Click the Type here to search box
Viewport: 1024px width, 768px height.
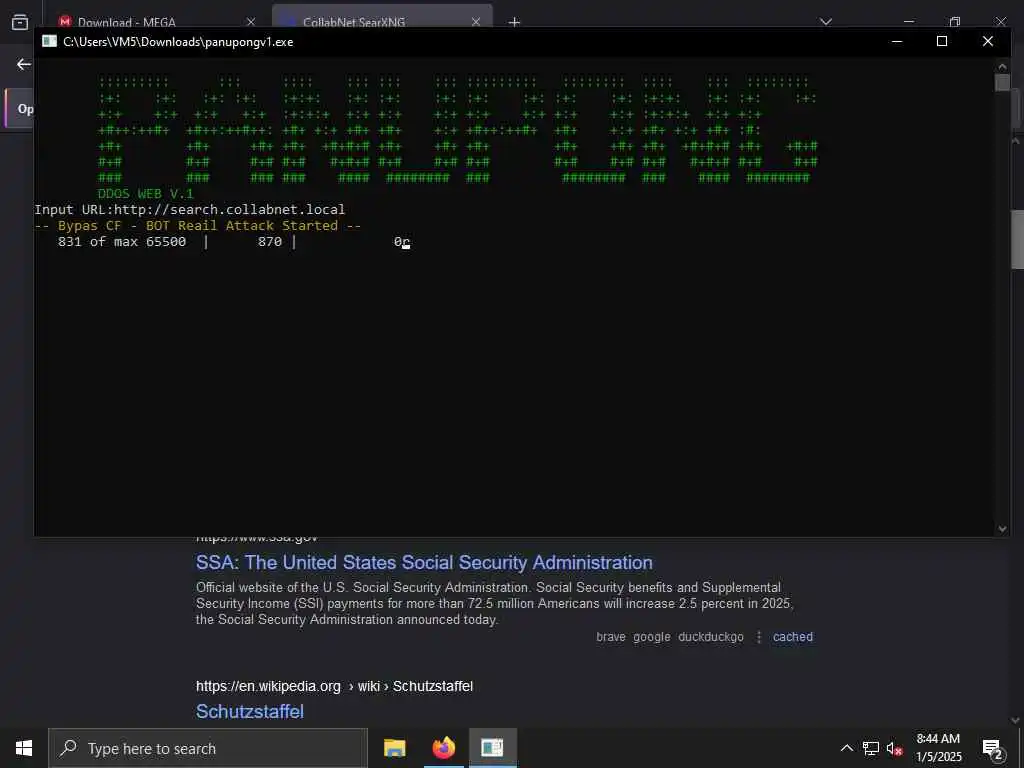tap(208, 748)
